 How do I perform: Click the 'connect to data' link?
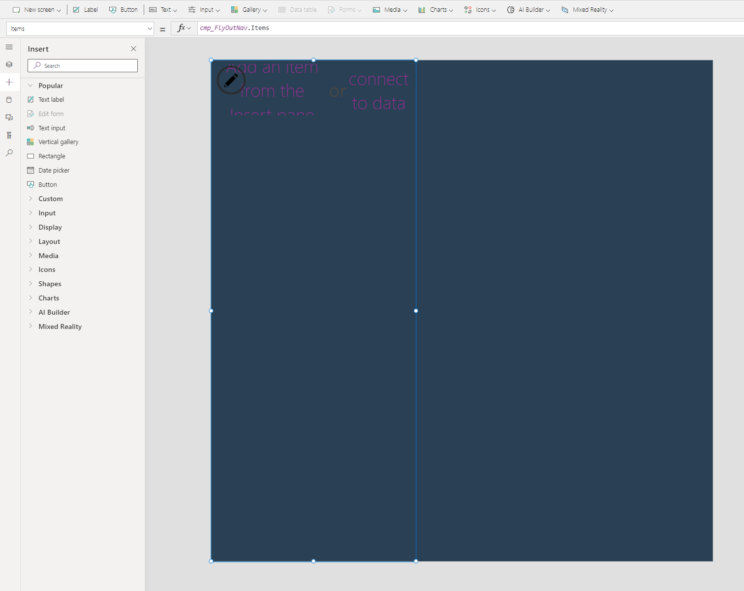coord(378,91)
